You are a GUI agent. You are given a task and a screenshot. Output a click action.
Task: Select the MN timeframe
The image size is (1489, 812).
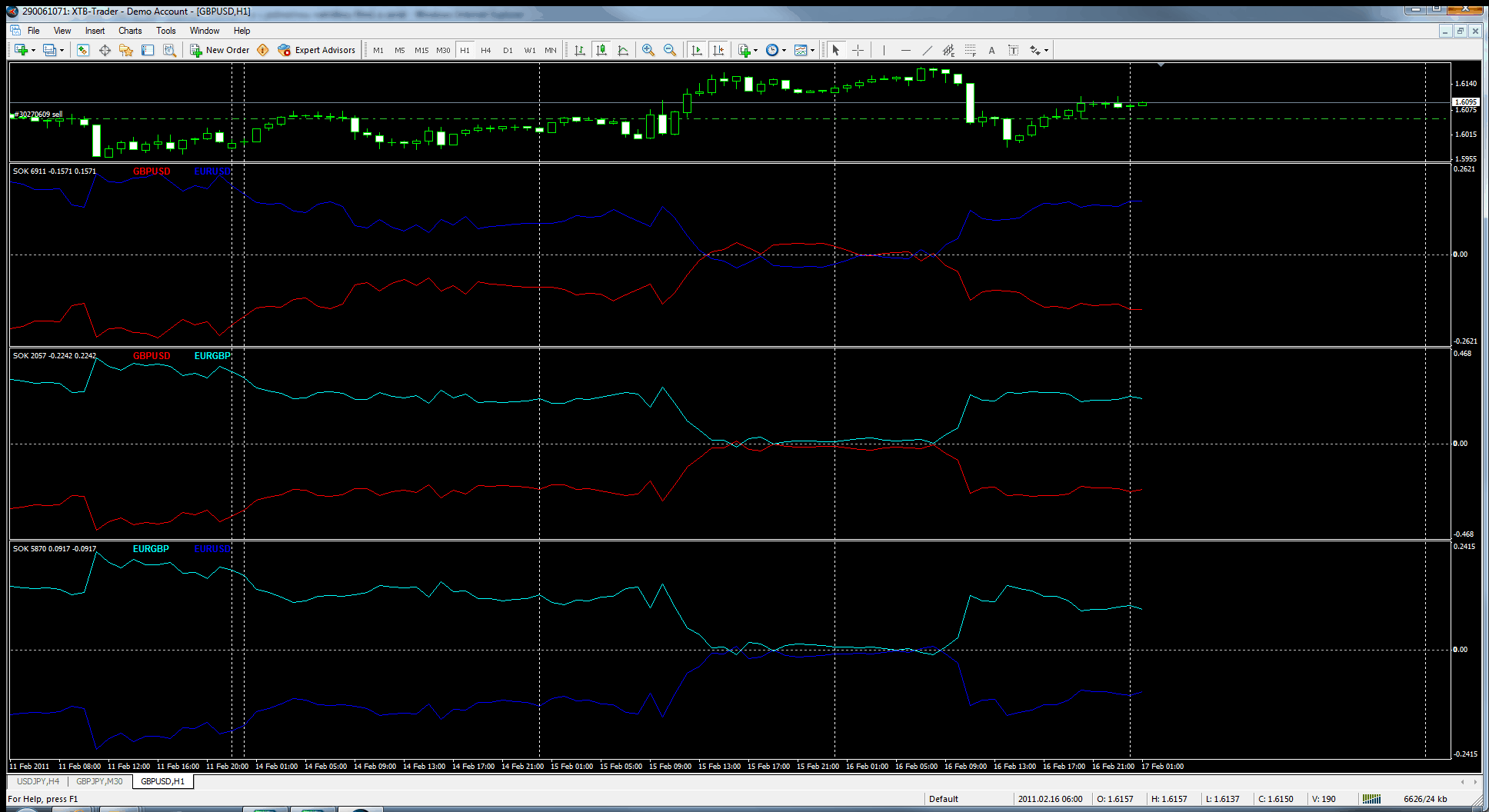tap(551, 50)
